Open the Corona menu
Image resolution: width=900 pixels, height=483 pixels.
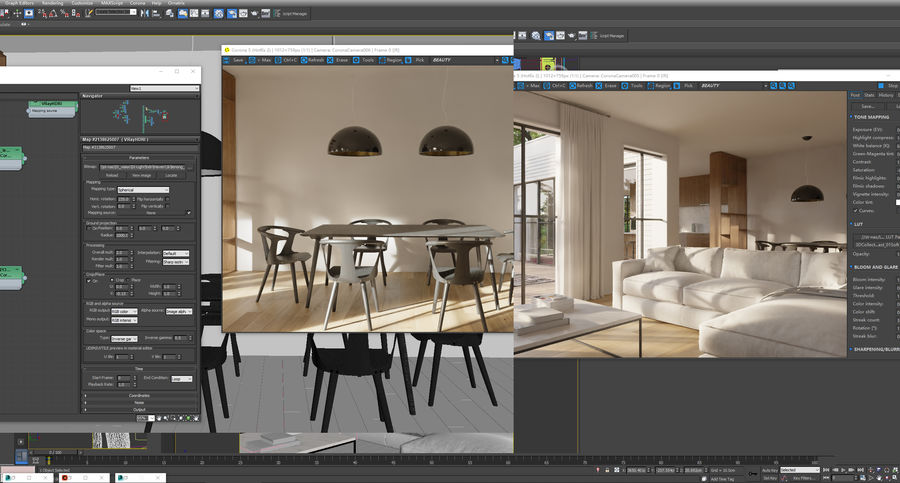pos(138,3)
